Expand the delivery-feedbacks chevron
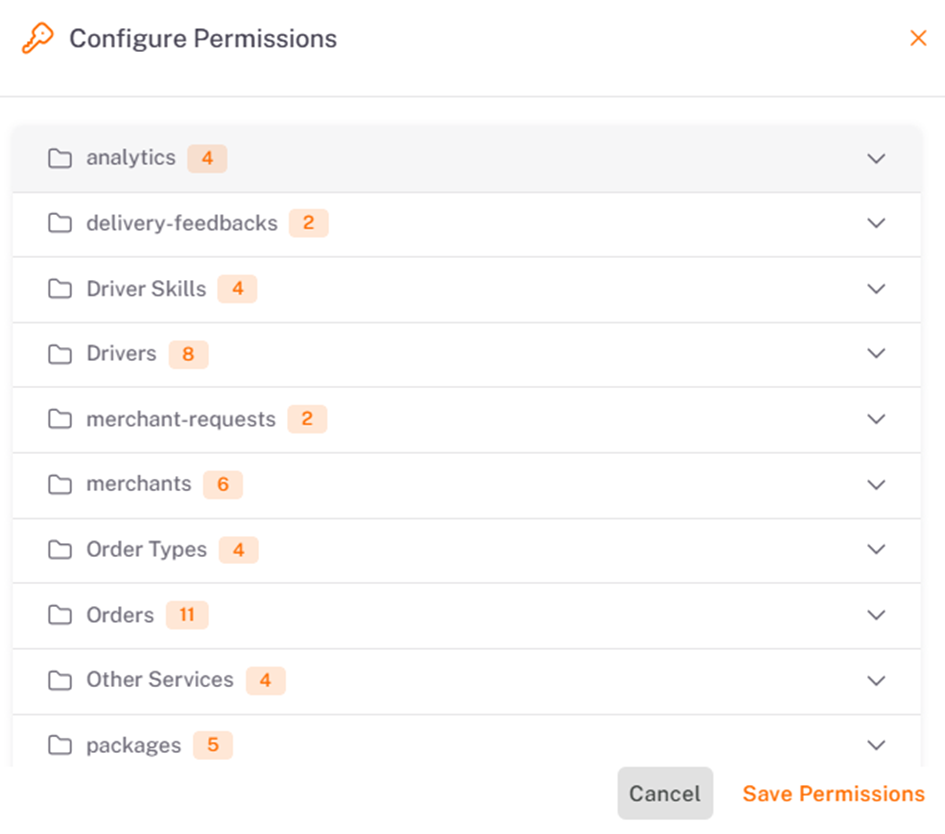The width and height of the screenshot is (945, 834). pyautogui.click(x=876, y=223)
